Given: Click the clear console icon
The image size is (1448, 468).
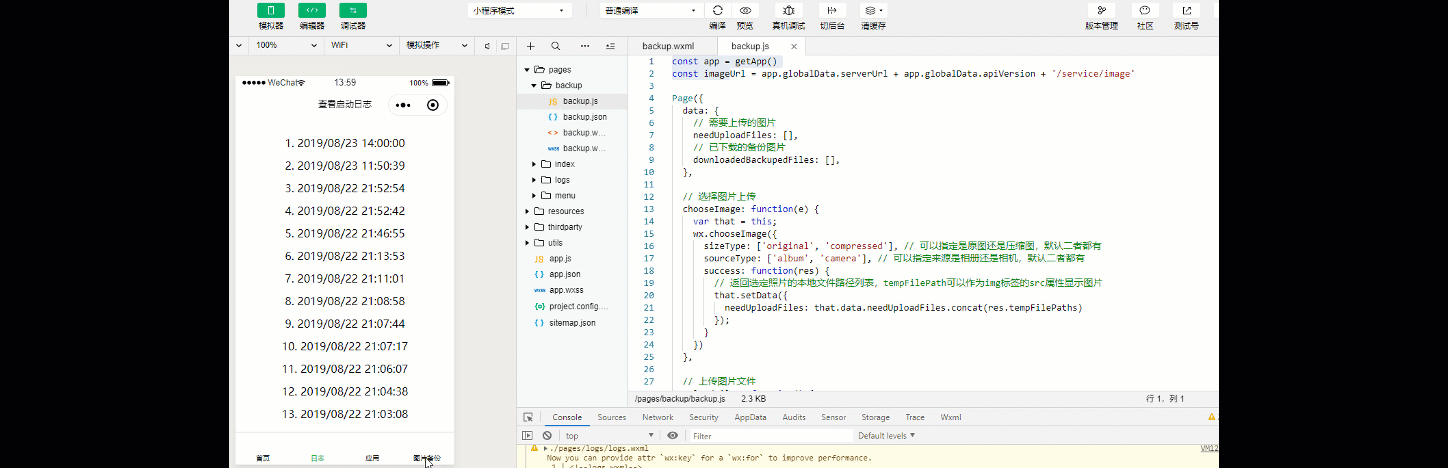Looking at the screenshot, I should pos(547,436).
